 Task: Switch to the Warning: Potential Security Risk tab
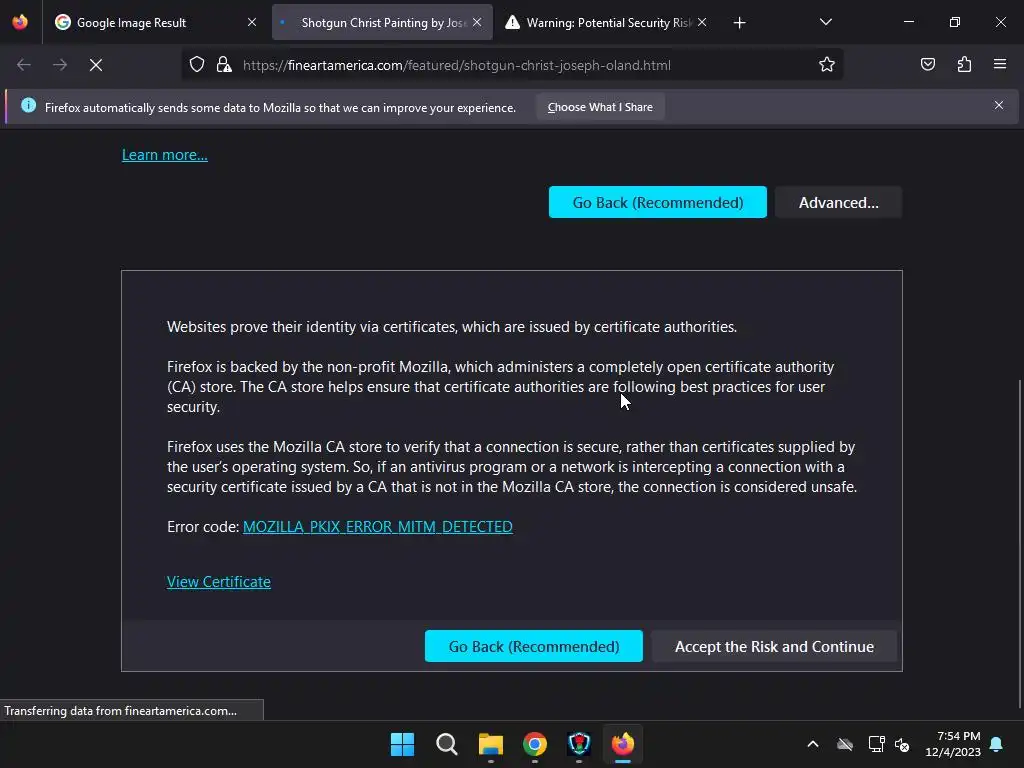(606, 22)
